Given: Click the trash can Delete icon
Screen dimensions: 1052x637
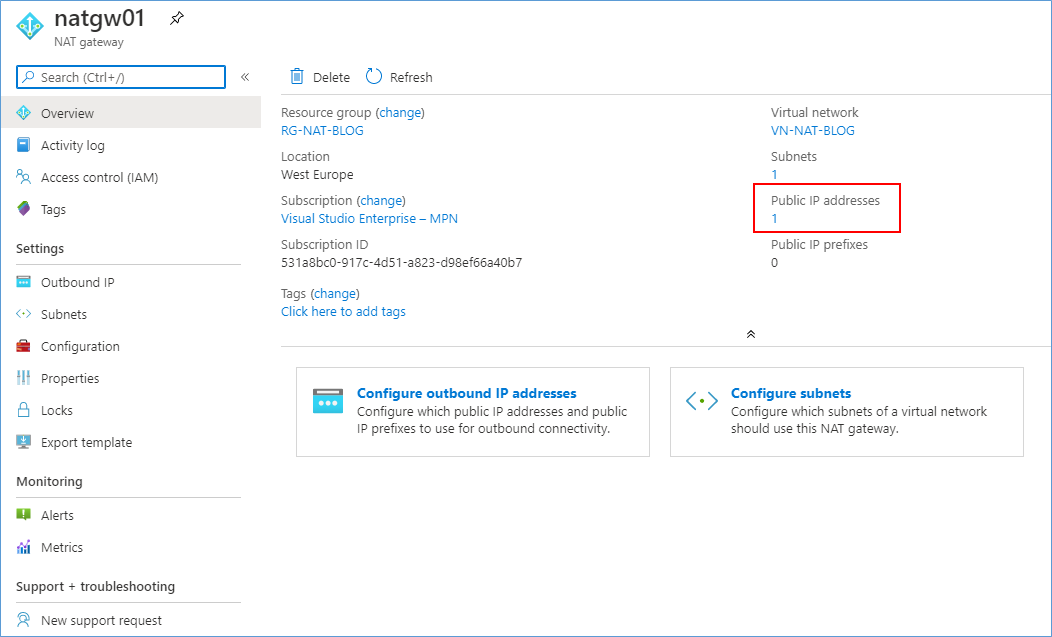Looking at the screenshot, I should 297,77.
